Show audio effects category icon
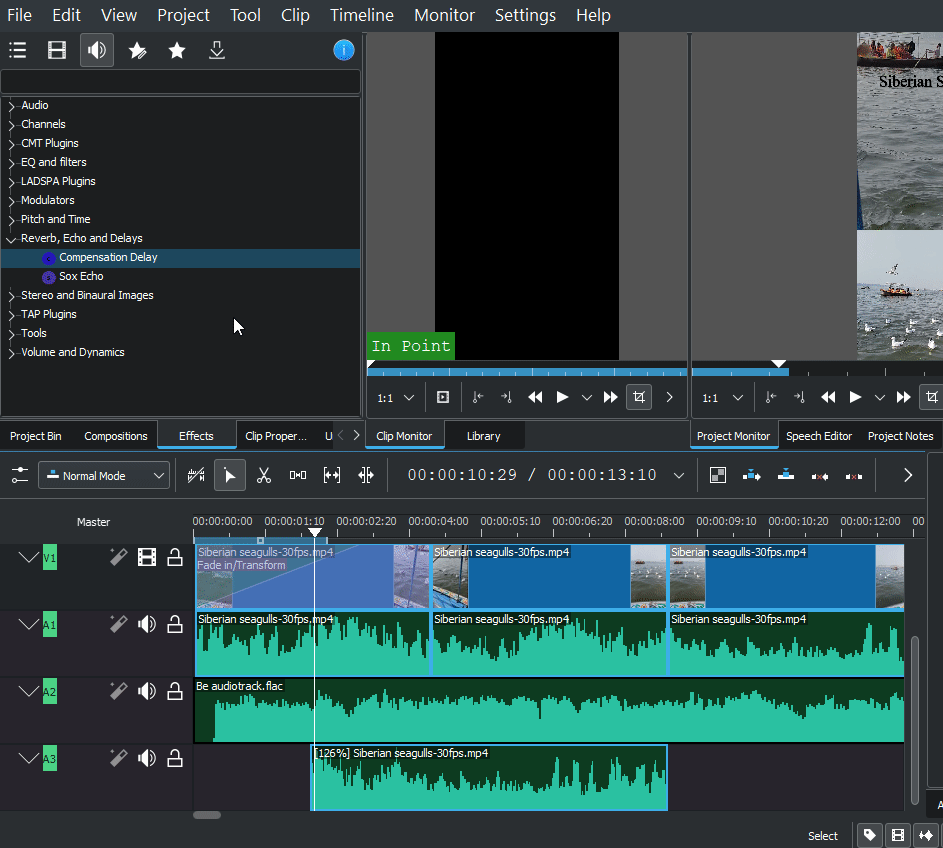This screenshot has width=943, height=848. coord(97,50)
